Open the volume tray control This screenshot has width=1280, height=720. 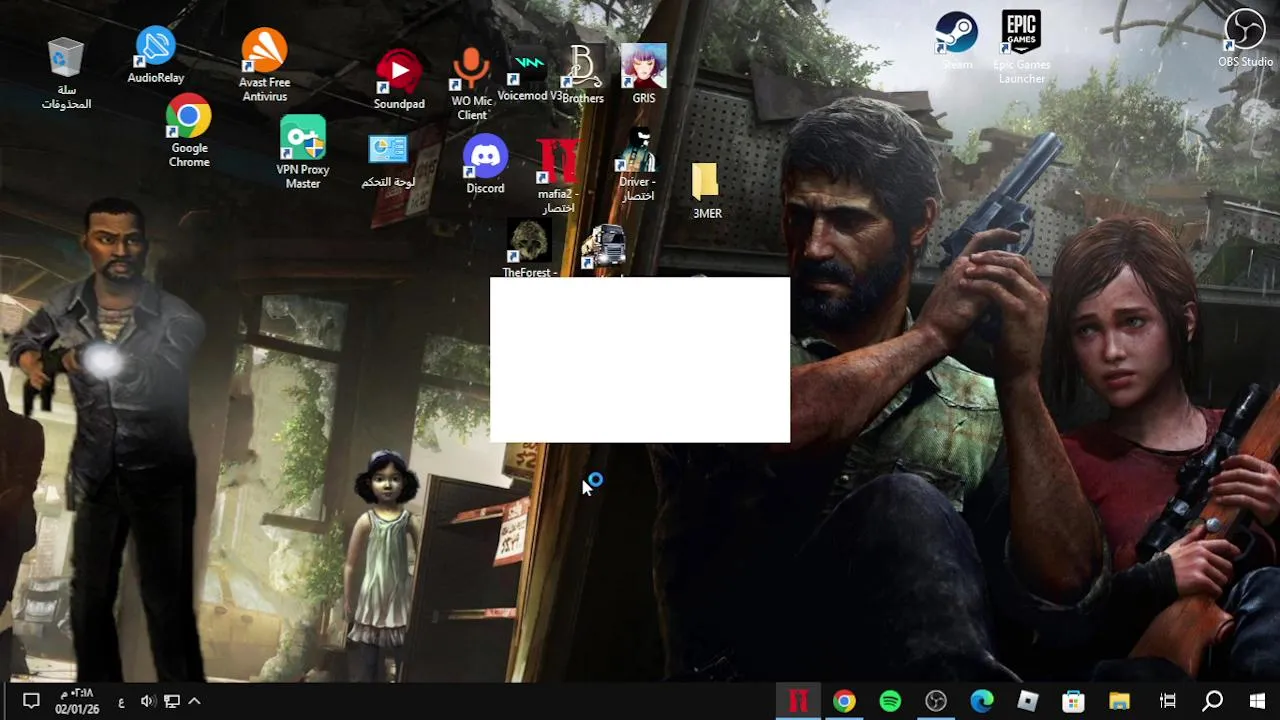(x=148, y=701)
